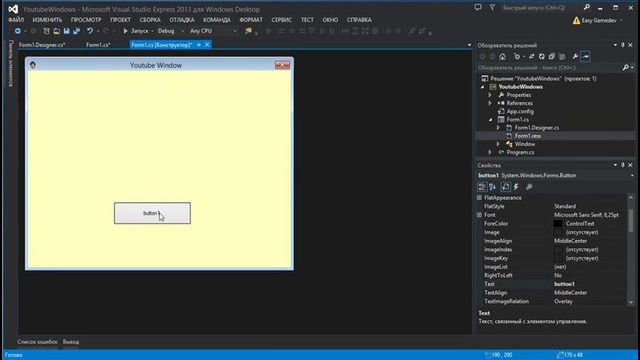This screenshot has width=640, height=360.
Task: Collapse the YoutubeWindows project node
Action: tap(482, 87)
